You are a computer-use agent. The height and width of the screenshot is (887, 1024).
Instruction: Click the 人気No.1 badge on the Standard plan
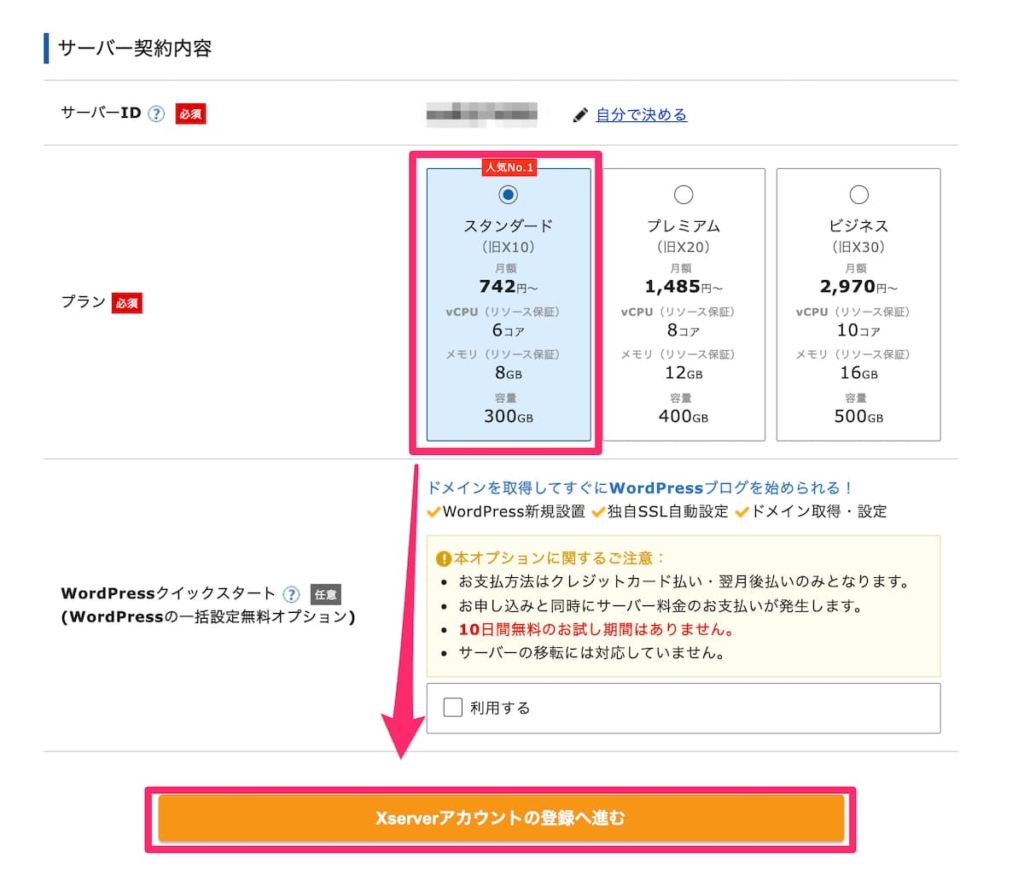[x=509, y=167]
